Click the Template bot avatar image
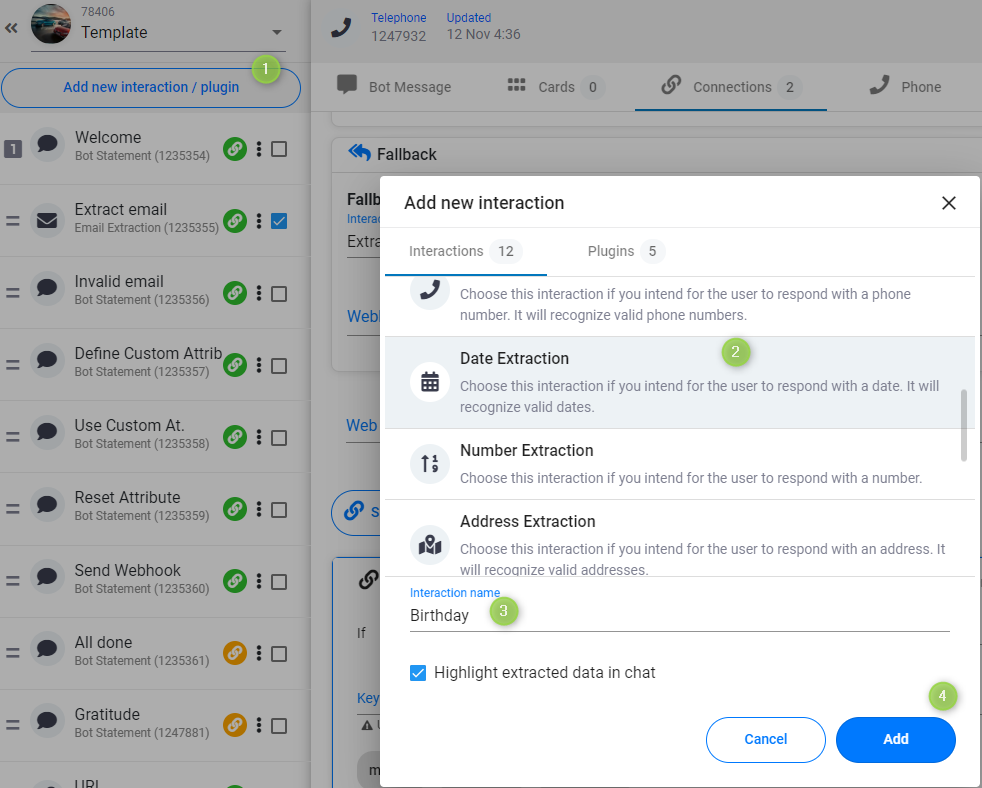The height and width of the screenshot is (788, 982). click(51, 24)
